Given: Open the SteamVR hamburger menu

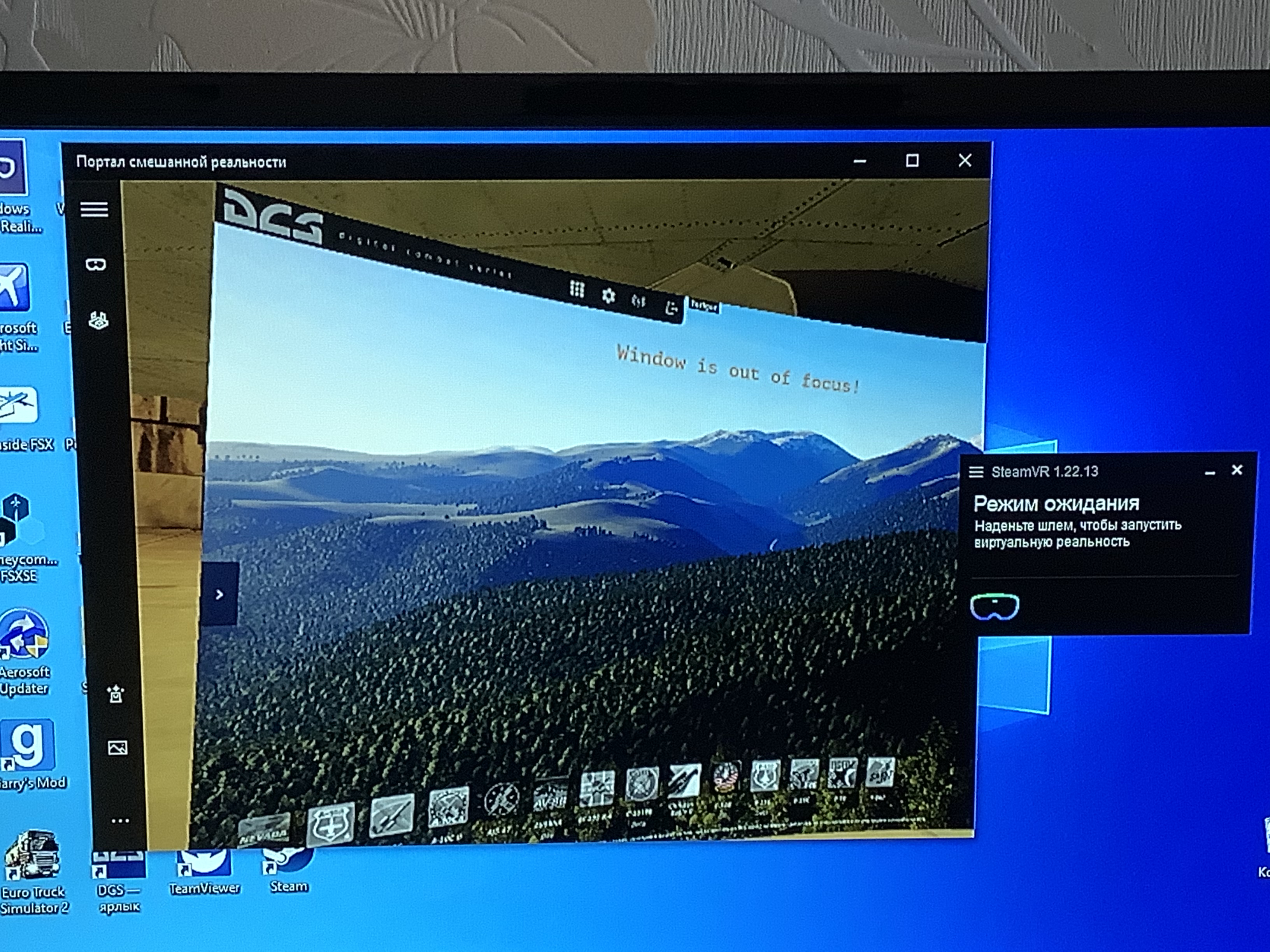Looking at the screenshot, I should [976, 472].
